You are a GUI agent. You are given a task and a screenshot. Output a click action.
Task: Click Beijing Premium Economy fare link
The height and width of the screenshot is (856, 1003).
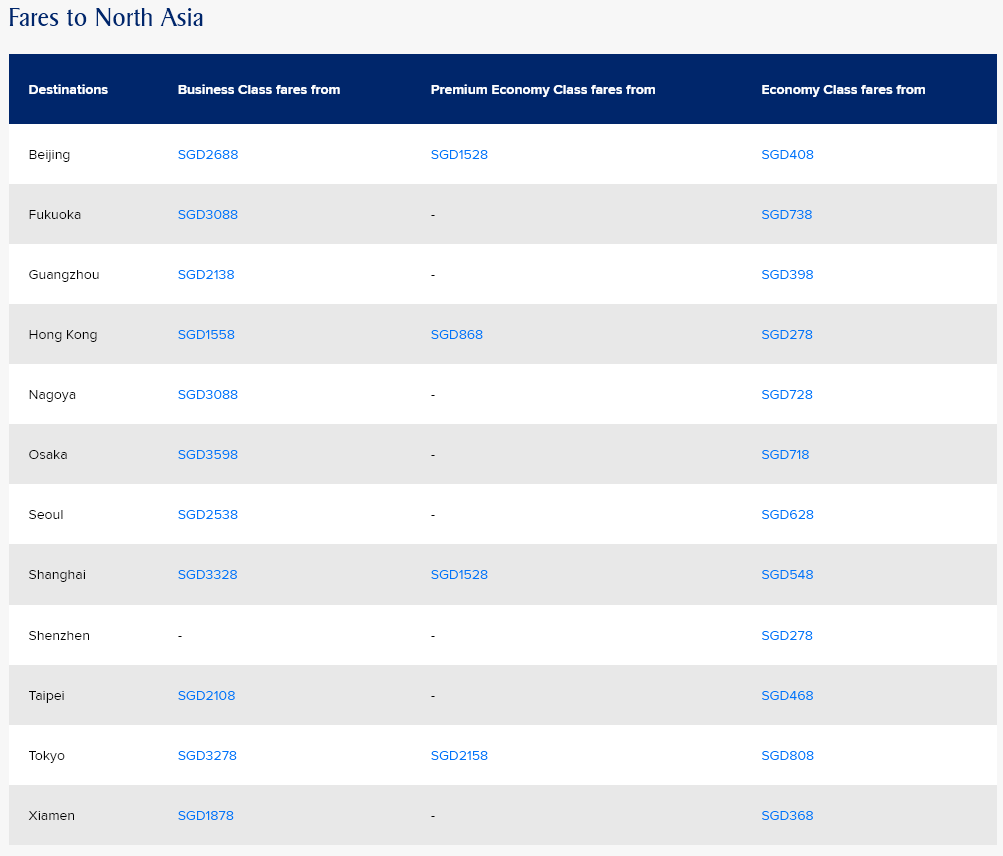click(x=459, y=155)
